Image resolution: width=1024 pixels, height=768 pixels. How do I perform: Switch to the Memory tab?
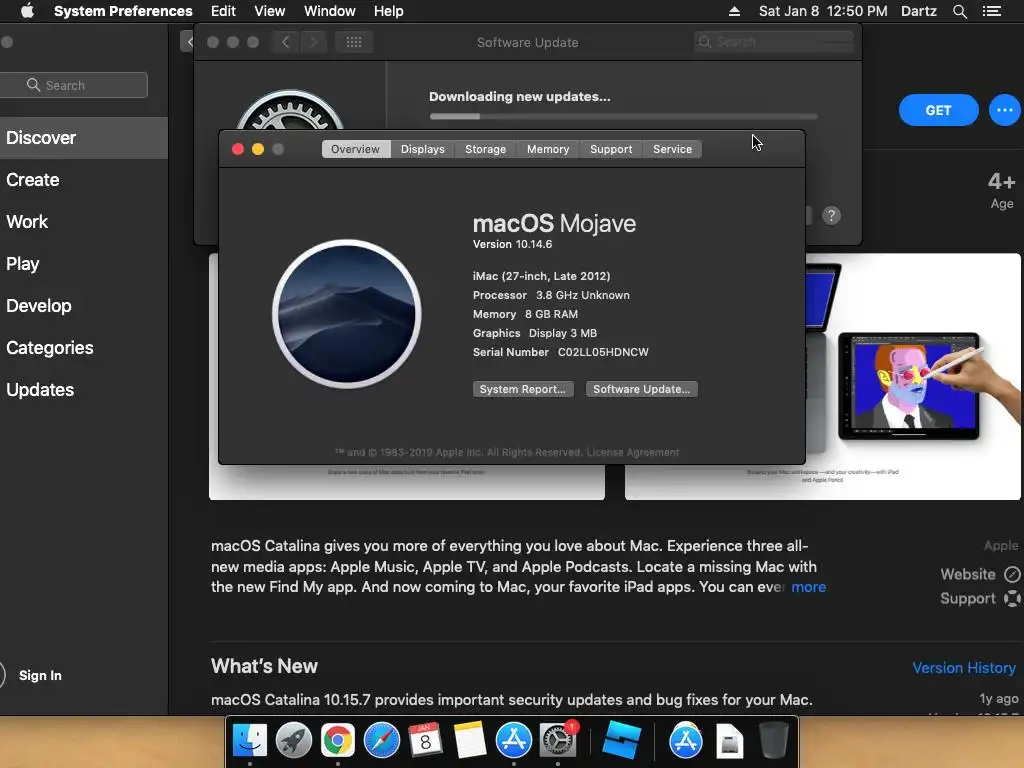pyautogui.click(x=548, y=149)
